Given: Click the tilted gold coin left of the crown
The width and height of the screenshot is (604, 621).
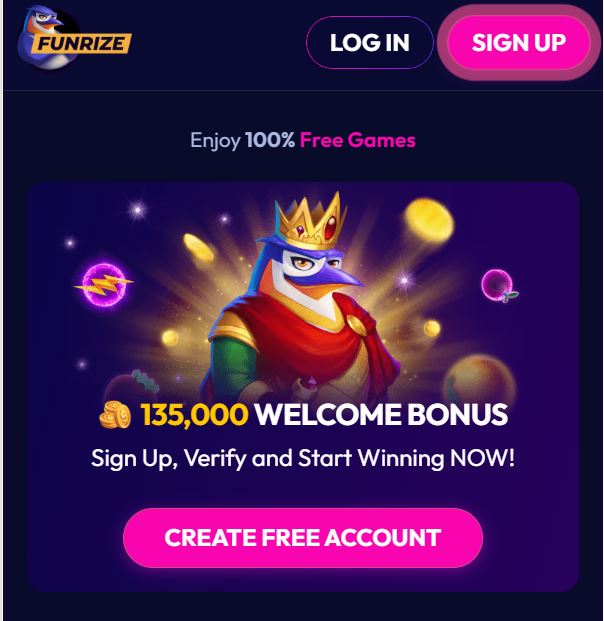Looking at the screenshot, I should 199,247.
